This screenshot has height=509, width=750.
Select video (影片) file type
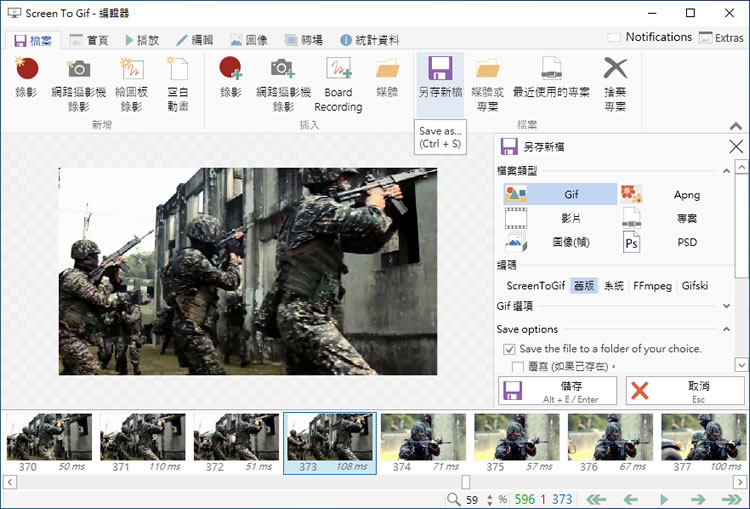pos(560,218)
